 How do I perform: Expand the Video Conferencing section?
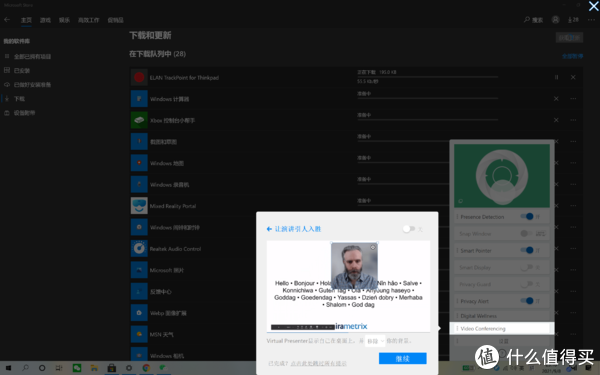click(x=502, y=328)
